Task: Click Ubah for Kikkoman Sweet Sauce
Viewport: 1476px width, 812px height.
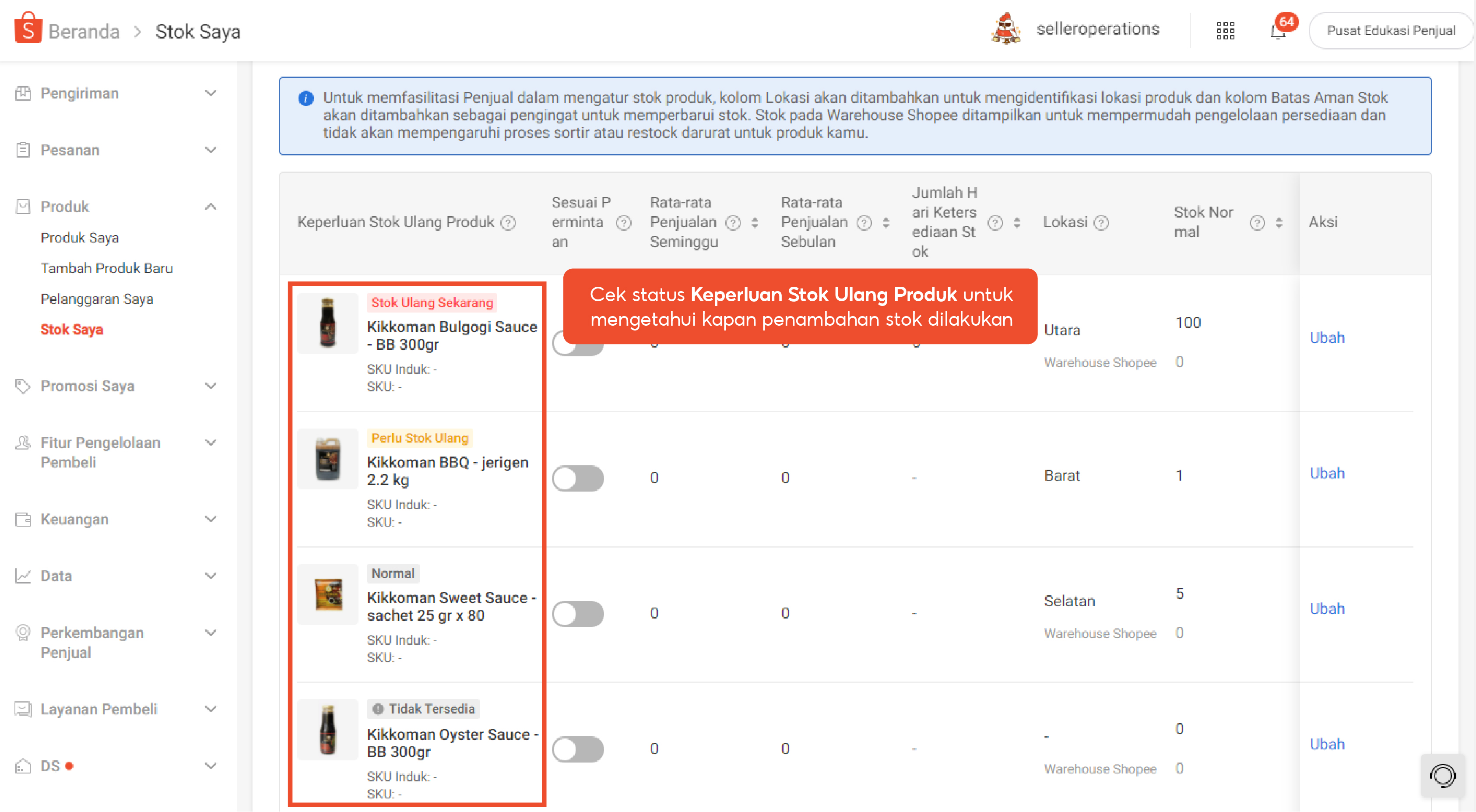Action: point(1326,608)
